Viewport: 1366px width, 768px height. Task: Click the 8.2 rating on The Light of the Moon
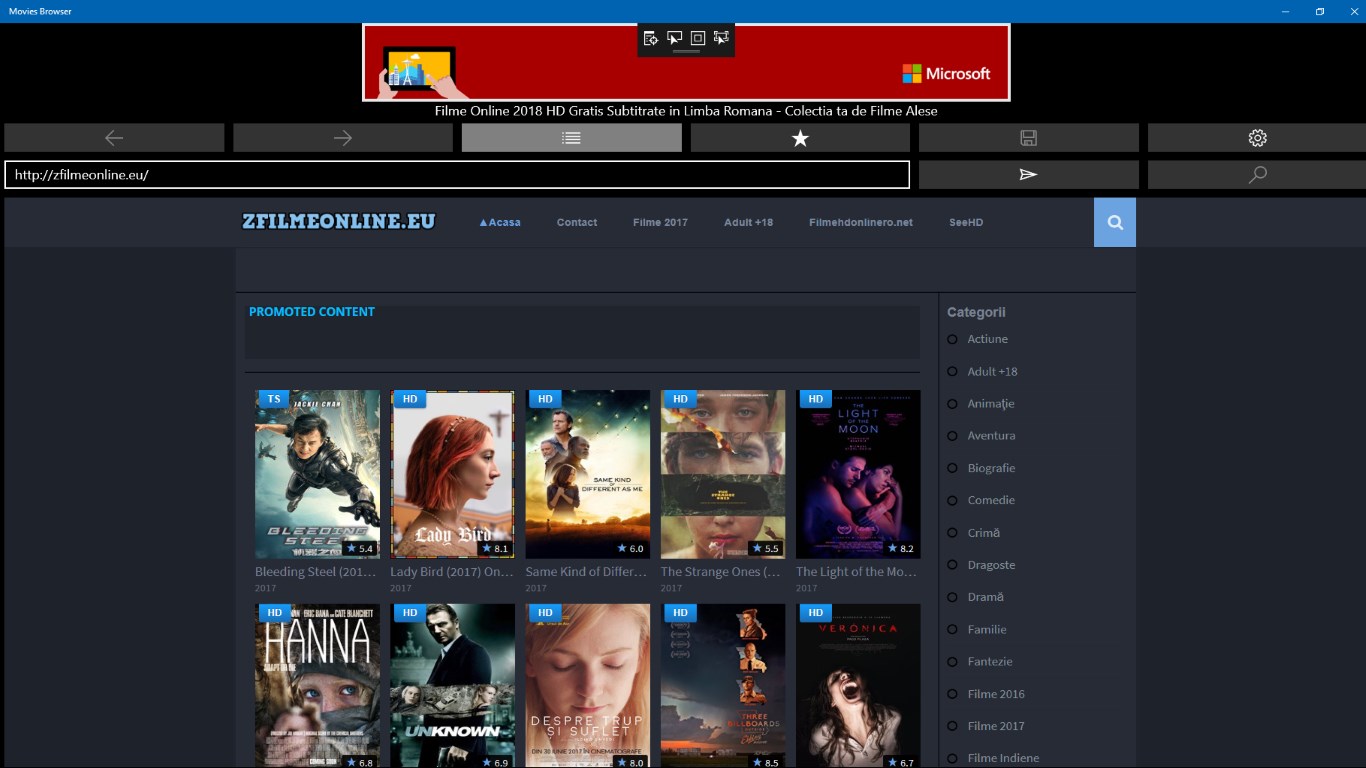[901, 548]
